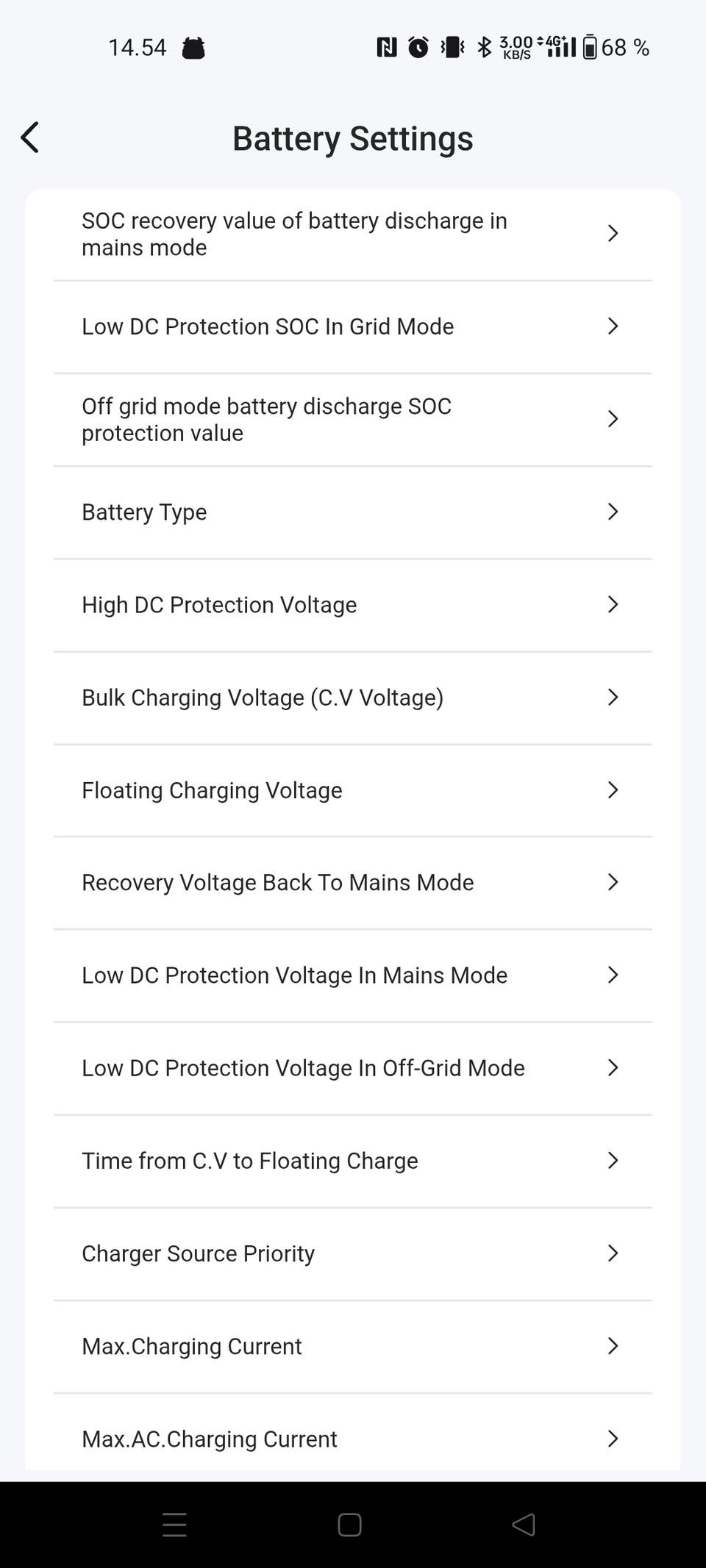Tap the battery icon in status bar
706x1568 pixels.
pyautogui.click(x=590, y=48)
